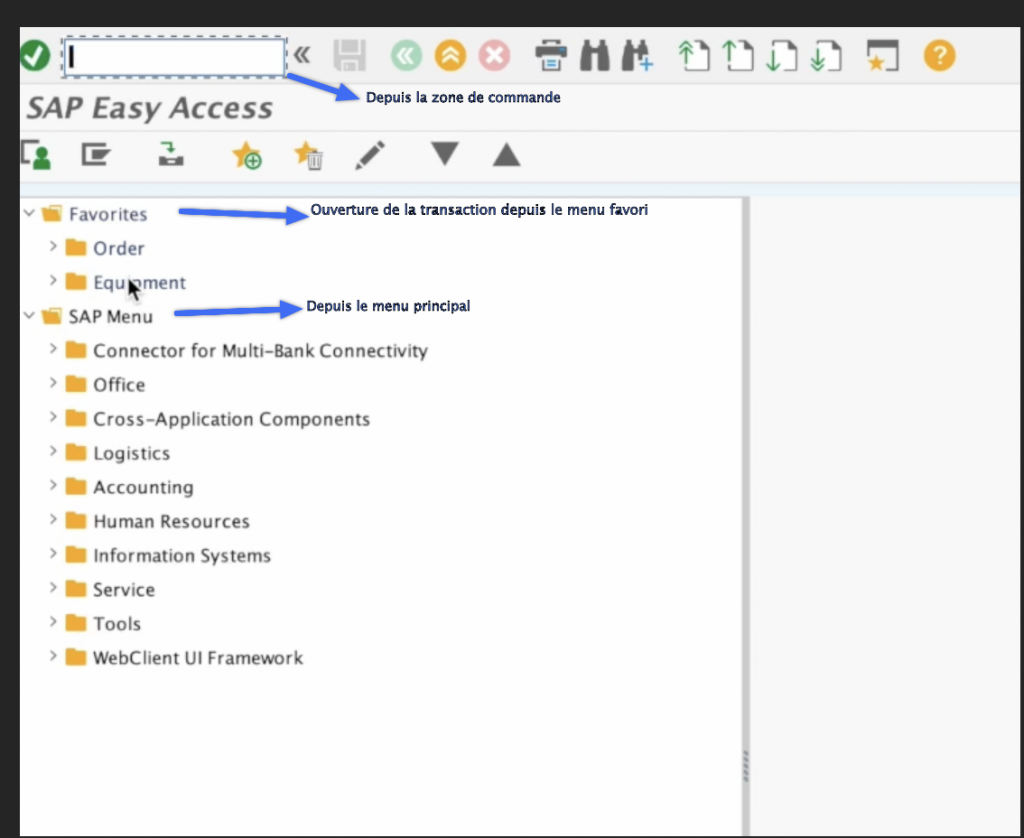This screenshot has height=838, width=1024.
Task: Click Add to Favorites star icon
Action: tap(246, 156)
